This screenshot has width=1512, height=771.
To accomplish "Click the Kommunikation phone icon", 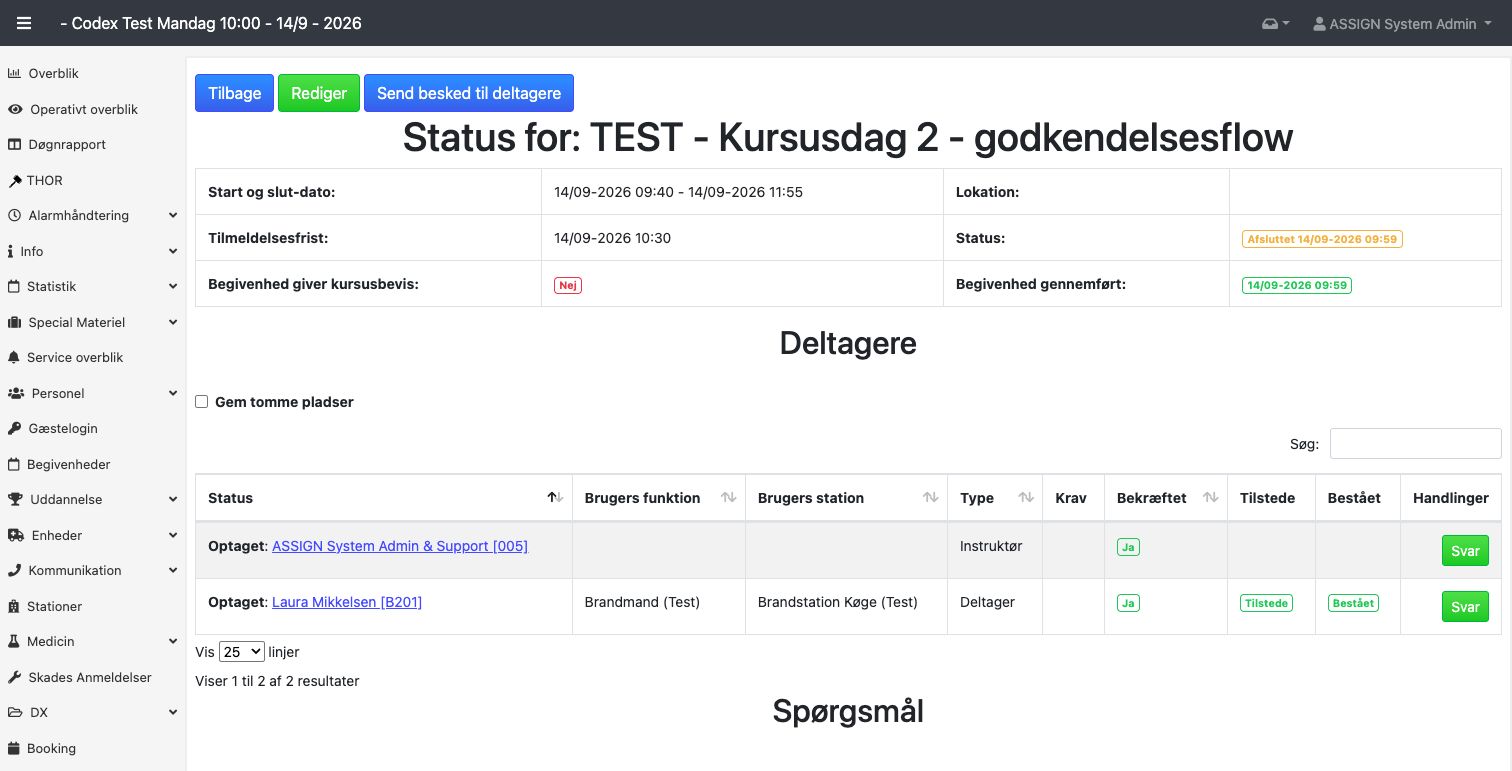I will pyautogui.click(x=15, y=570).
